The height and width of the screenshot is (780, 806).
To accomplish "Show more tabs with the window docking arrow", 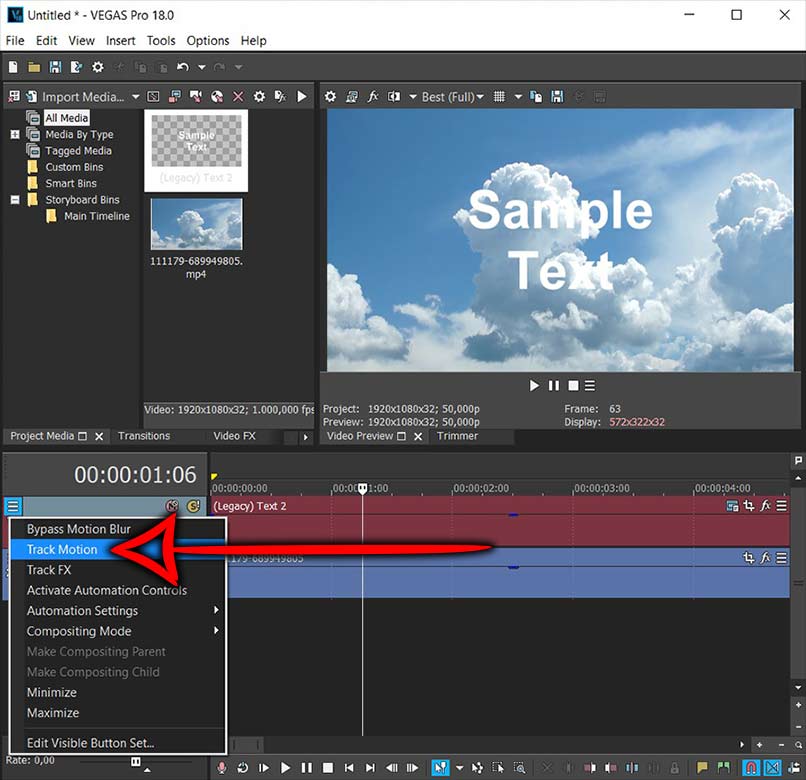I will [x=306, y=437].
